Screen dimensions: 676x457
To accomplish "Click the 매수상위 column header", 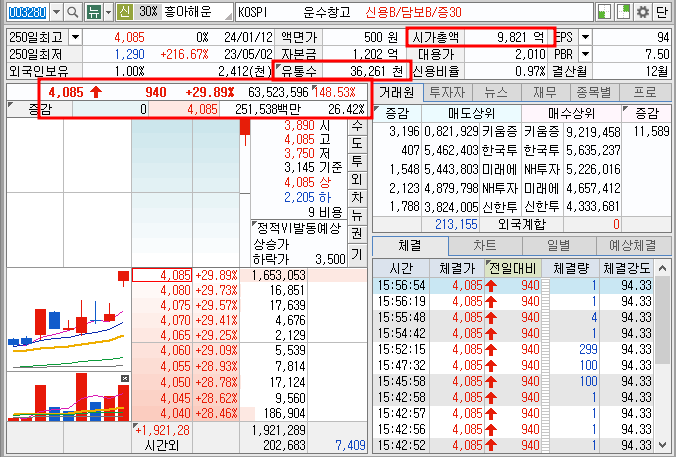I will [571, 113].
